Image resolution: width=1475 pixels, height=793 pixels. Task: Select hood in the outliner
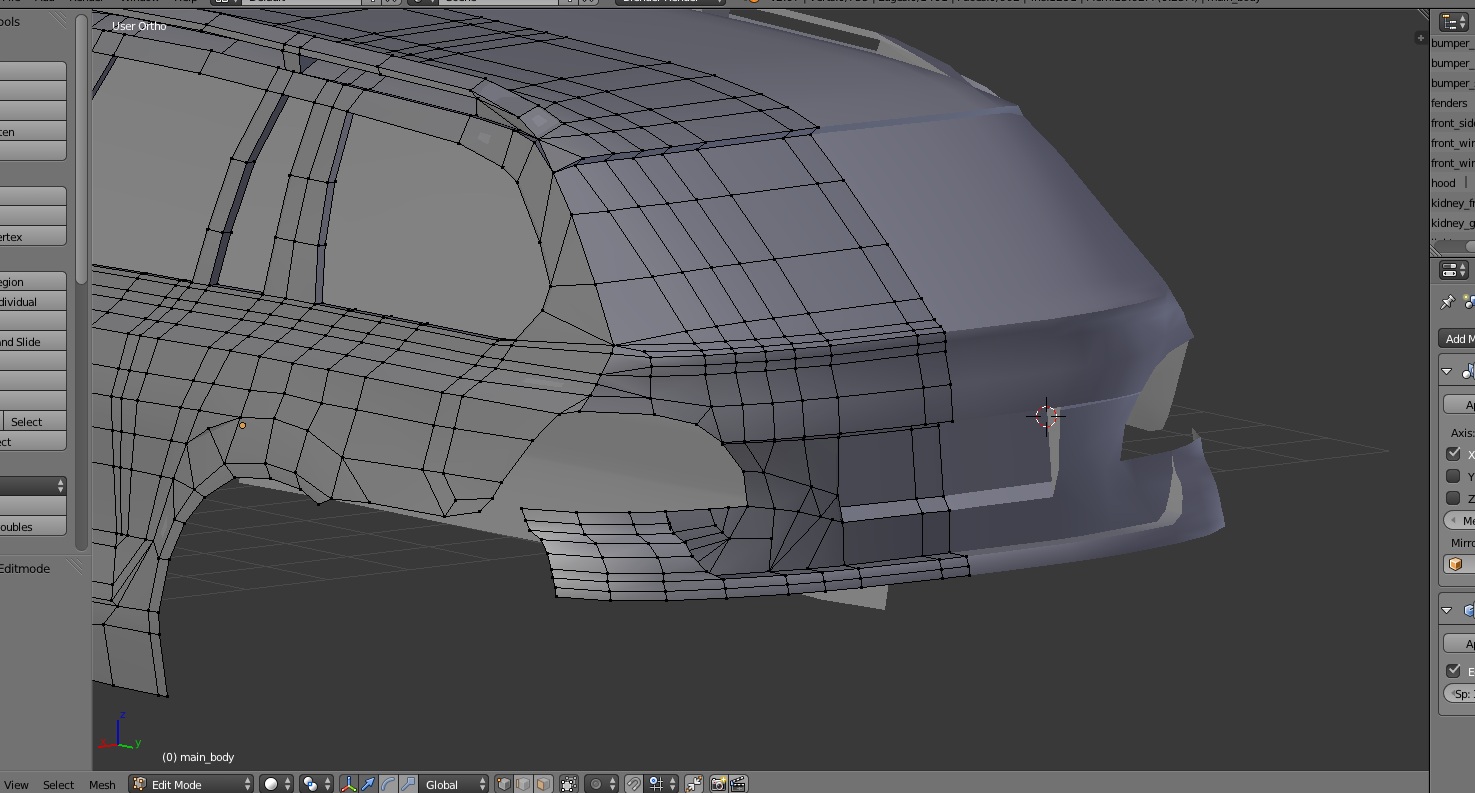pyautogui.click(x=1443, y=183)
